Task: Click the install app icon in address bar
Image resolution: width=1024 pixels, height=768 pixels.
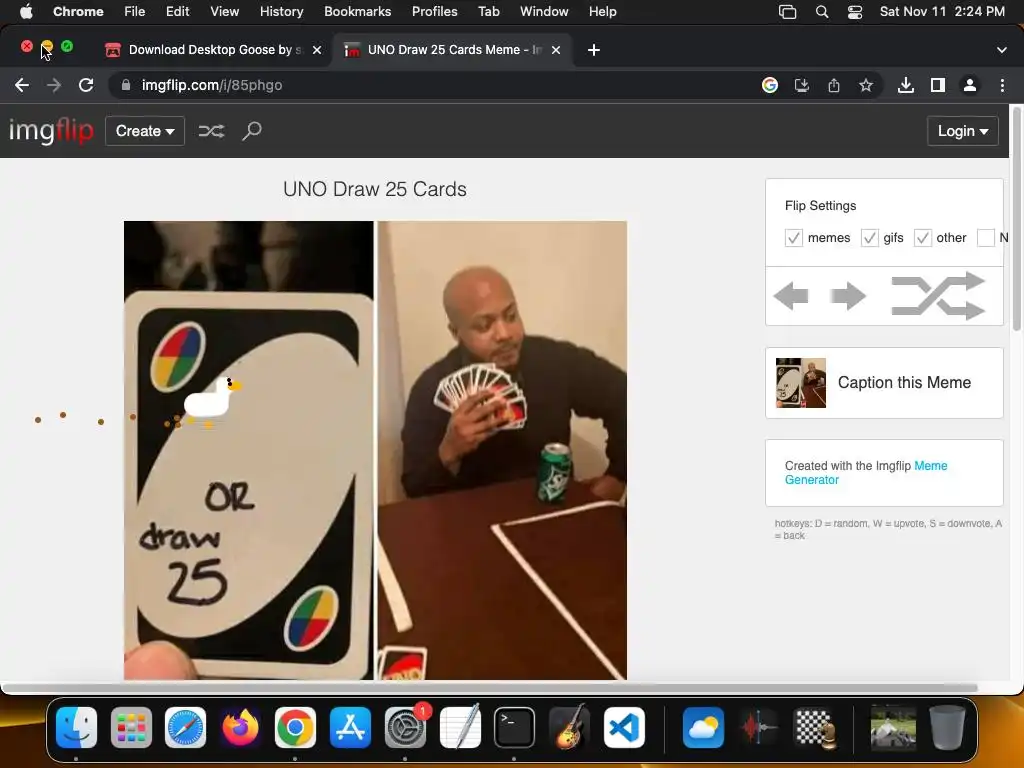Action: (x=801, y=85)
